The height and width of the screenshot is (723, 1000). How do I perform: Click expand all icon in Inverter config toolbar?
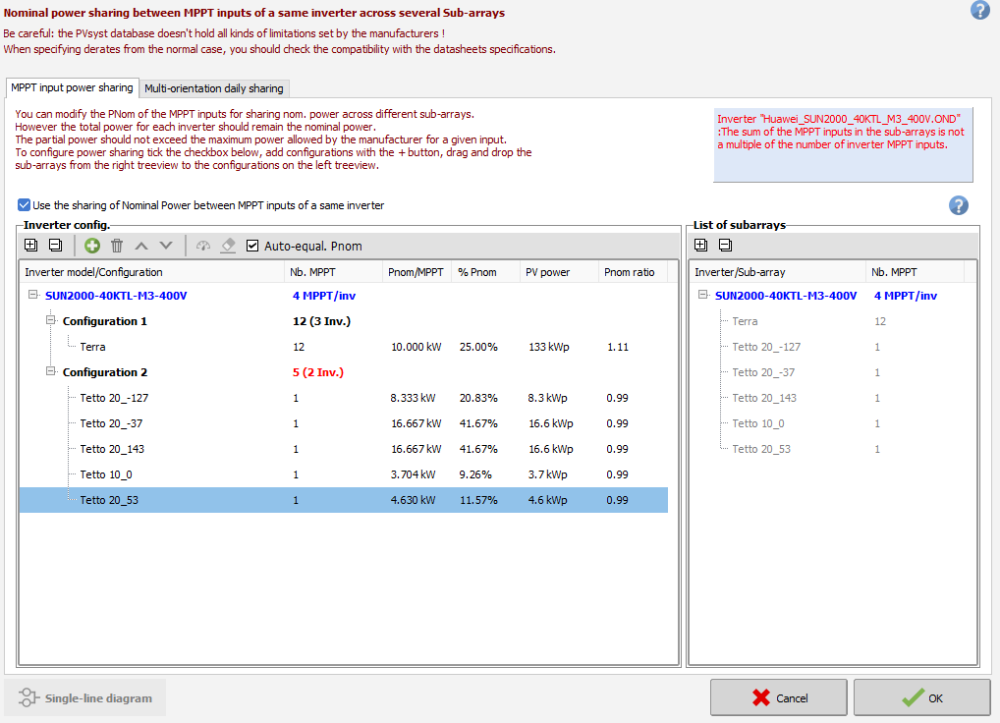tap(31, 246)
